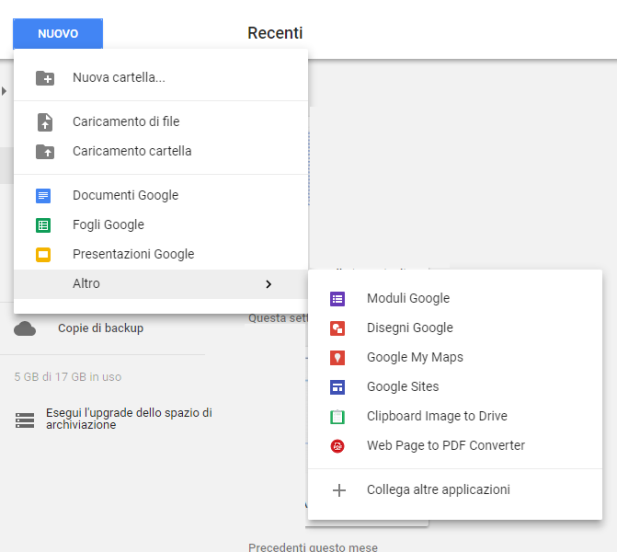
Task: Click the Altro chevron arrow
Action: [x=268, y=284]
